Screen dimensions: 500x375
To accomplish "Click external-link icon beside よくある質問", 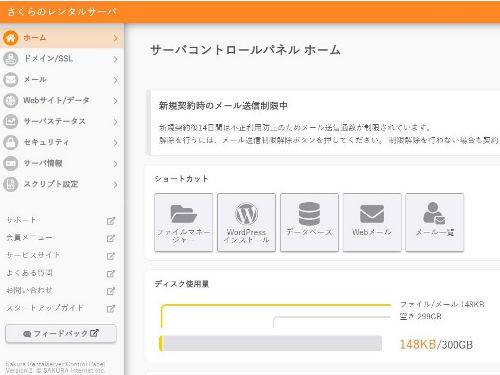I will pos(111,274).
